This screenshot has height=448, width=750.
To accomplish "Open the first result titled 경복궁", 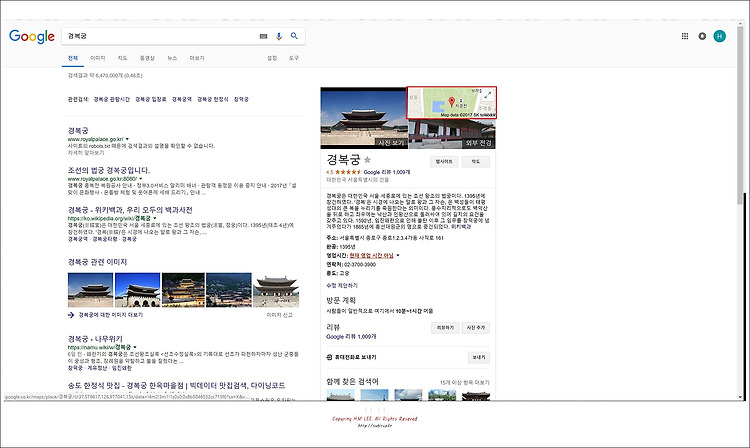I will [x=78, y=130].
